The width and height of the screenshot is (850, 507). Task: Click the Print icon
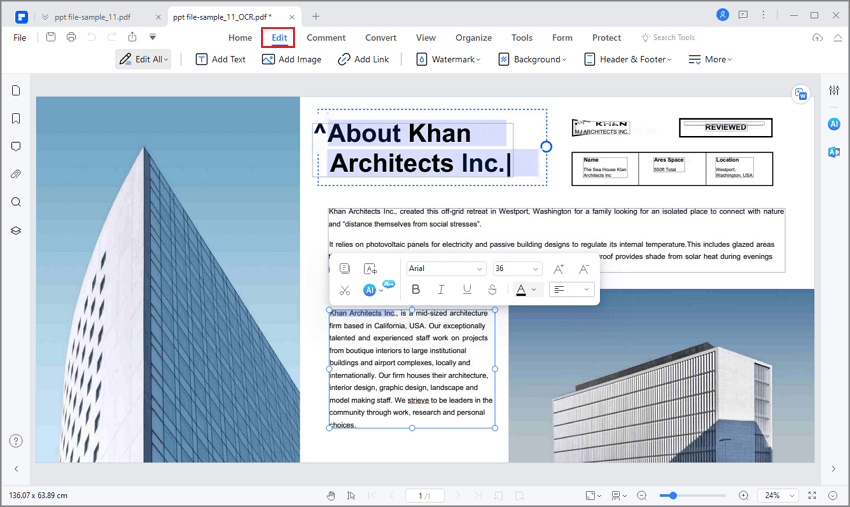coord(71,37)
